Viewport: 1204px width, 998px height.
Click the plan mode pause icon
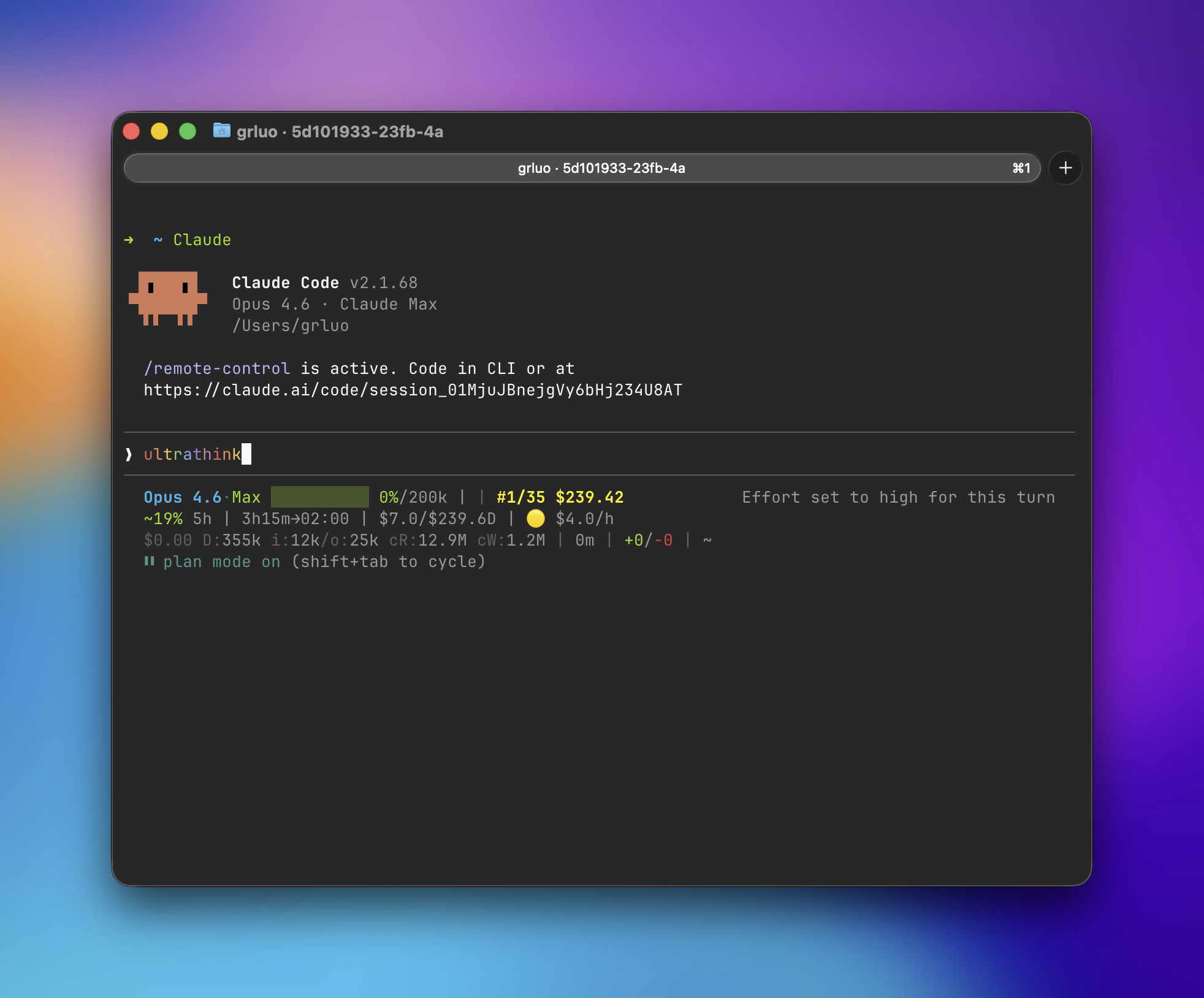tap(149, 561)
